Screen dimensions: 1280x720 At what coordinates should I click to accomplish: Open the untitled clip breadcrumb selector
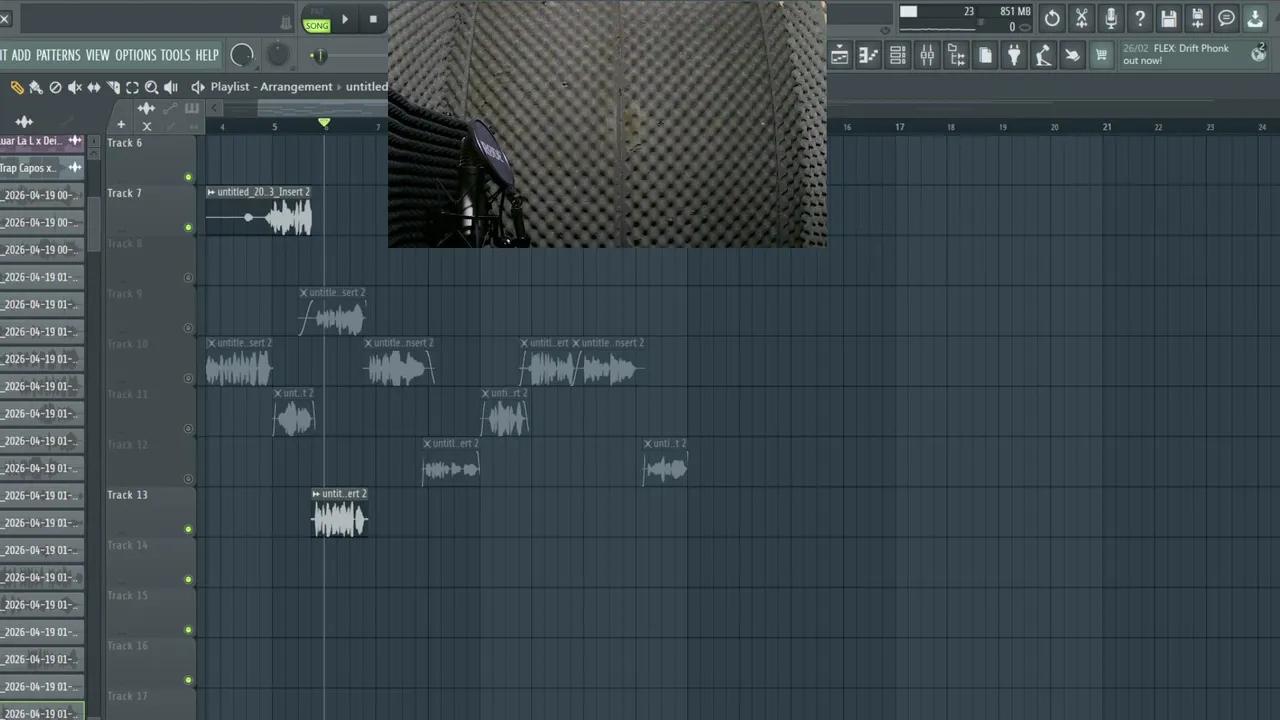pos(366,87)
